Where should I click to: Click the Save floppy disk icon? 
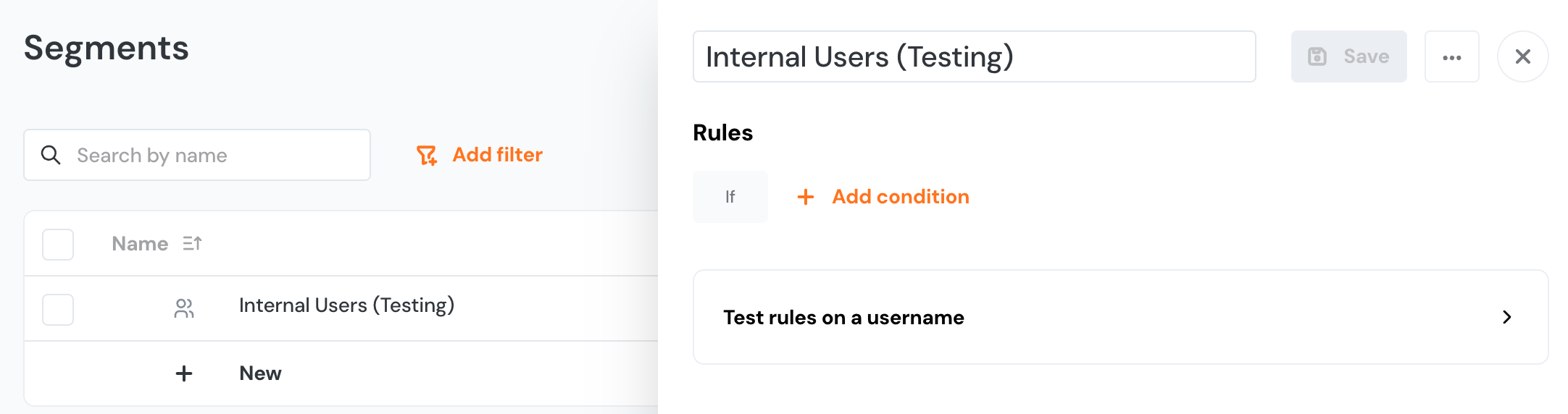[x=1317, y=56]
